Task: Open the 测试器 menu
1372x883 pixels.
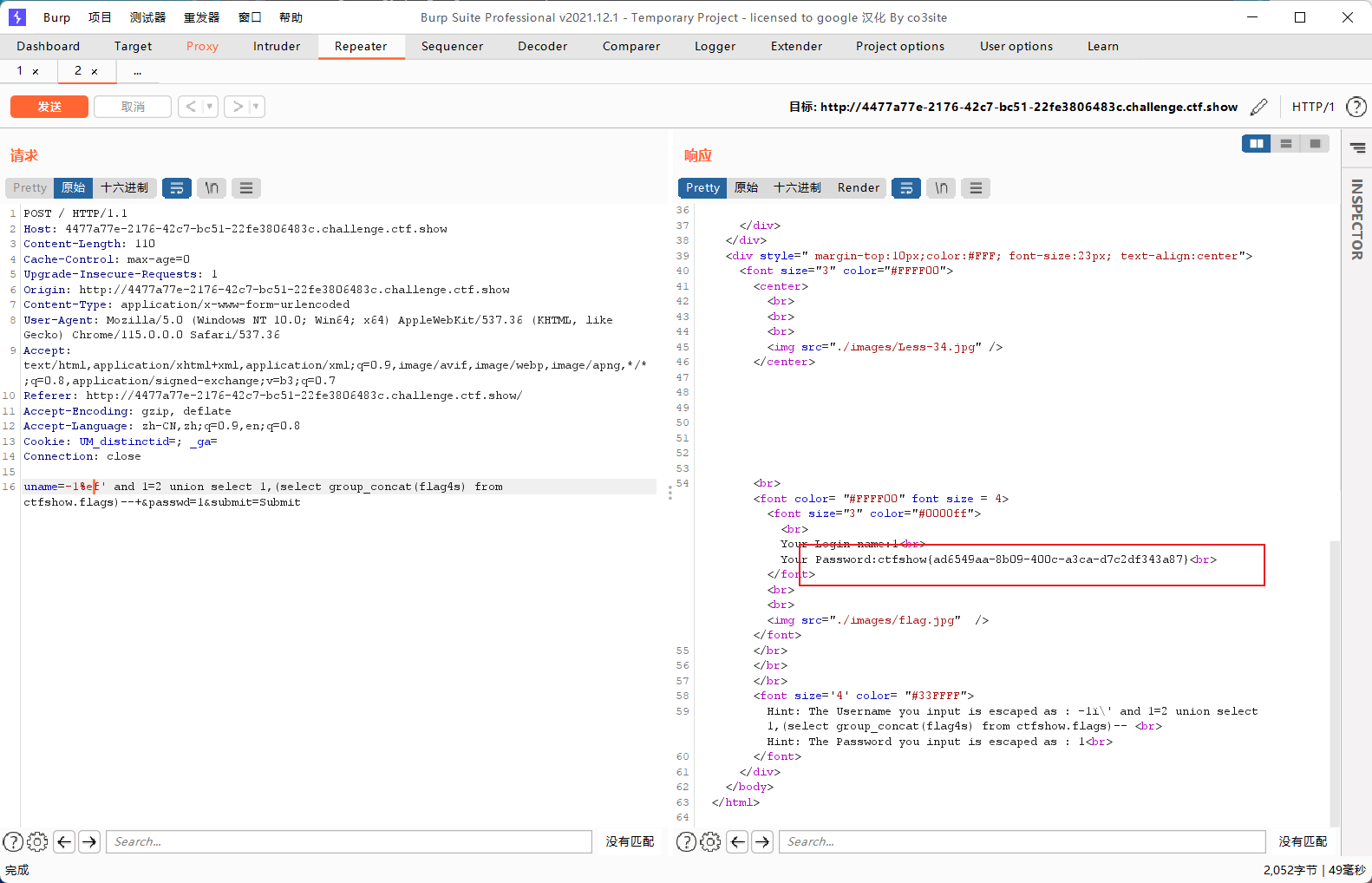Action: point(147,17)
